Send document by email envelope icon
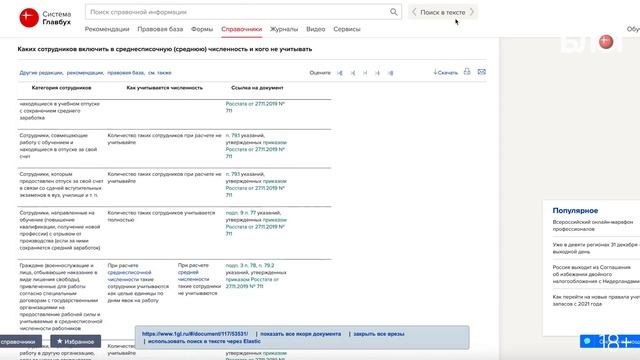 [x=482, y=72]
